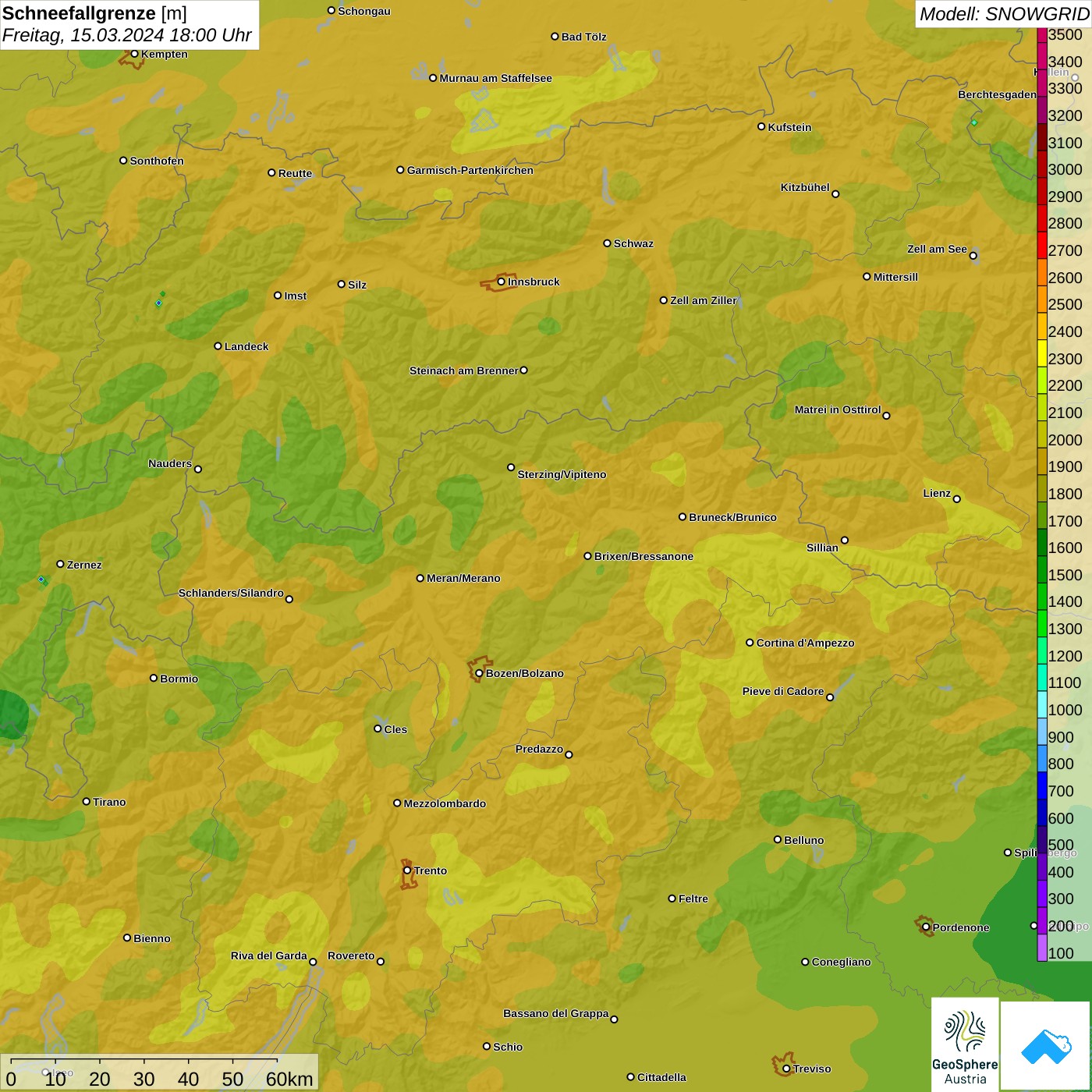The height and width of the screenshot is (1092, 1092).
Task: Click the 'Predazzo' label
Action: (539, 749)
